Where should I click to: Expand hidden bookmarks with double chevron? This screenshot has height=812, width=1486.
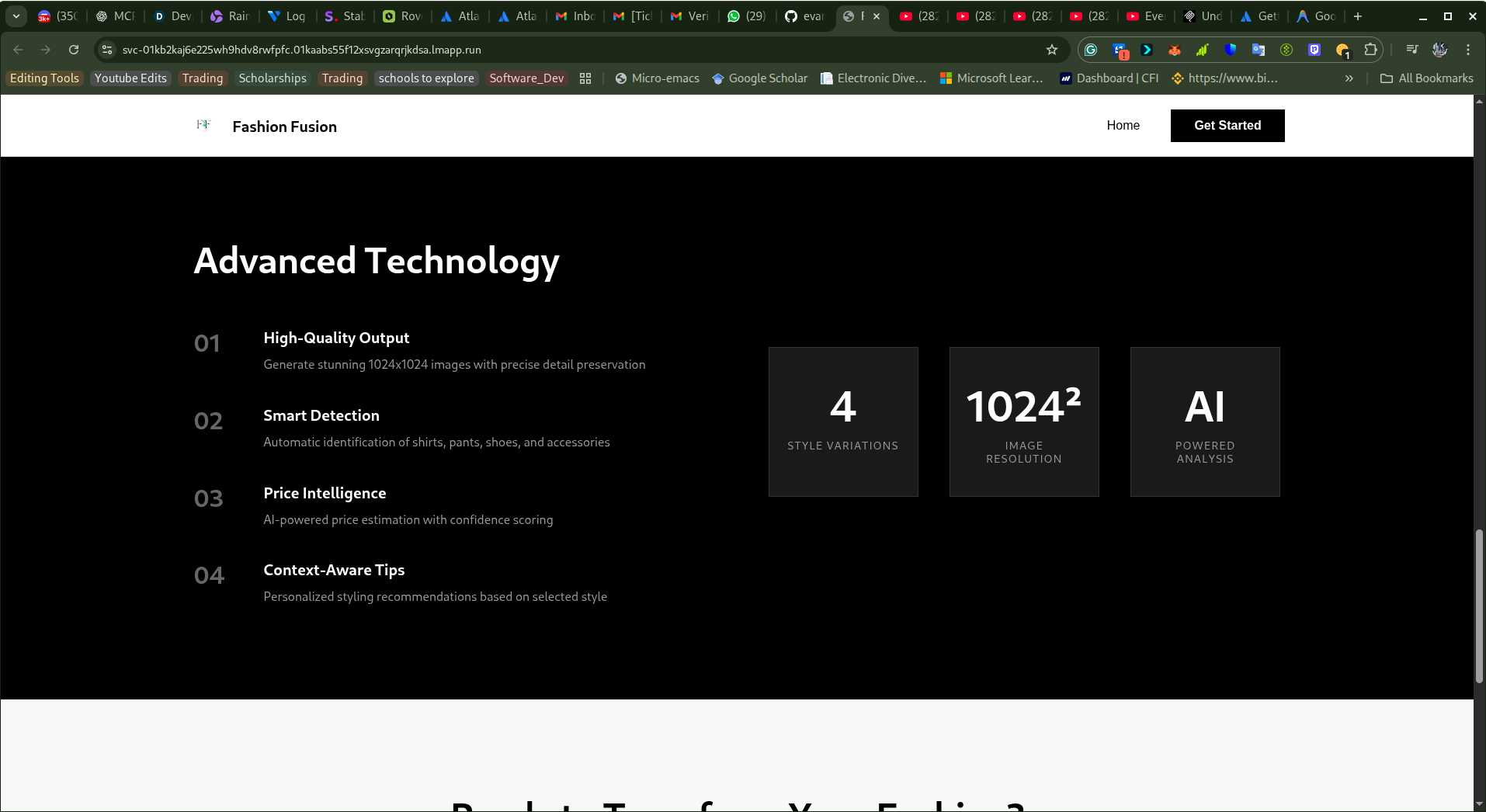pos(1349,78)
